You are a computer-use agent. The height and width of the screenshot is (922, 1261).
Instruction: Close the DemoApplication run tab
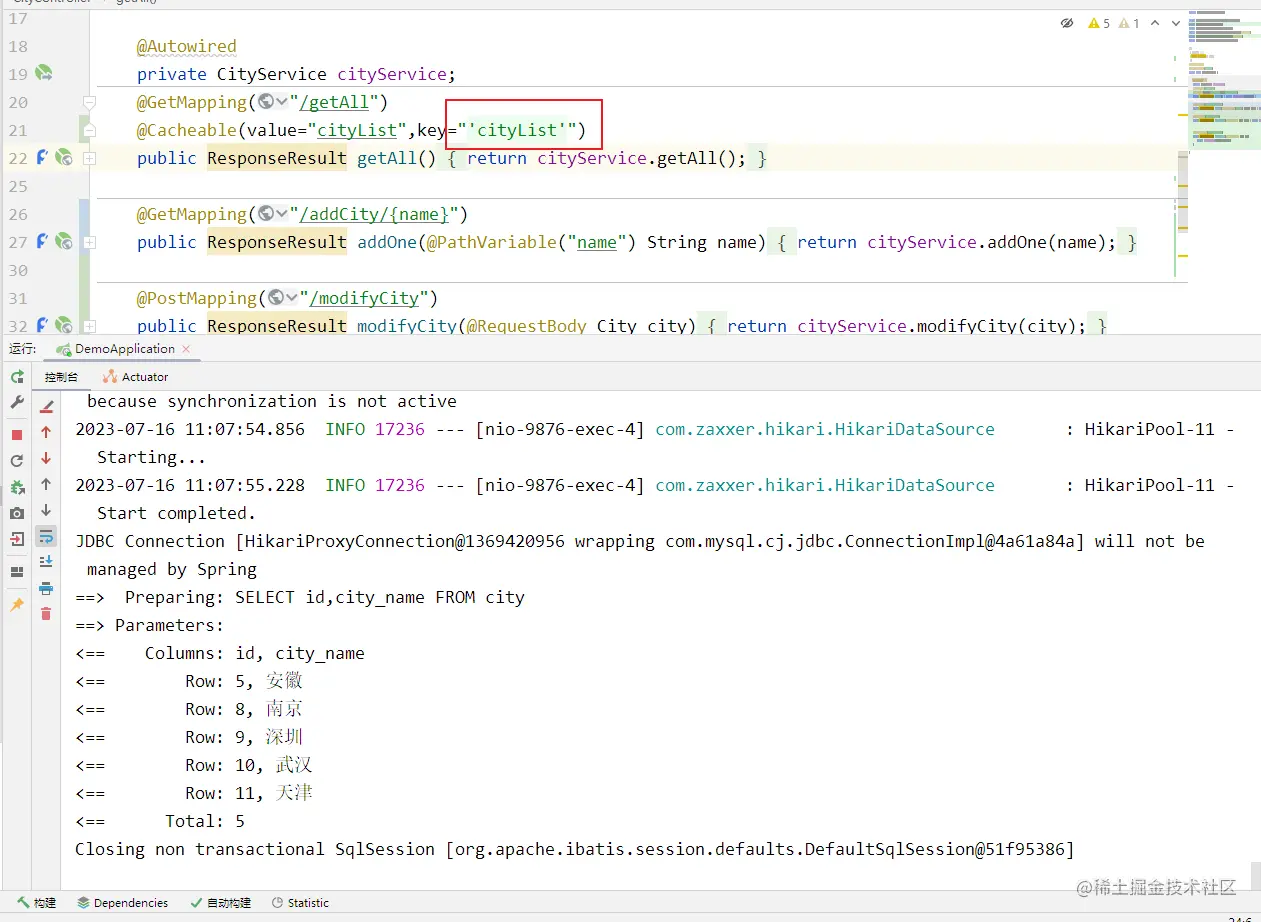pos(186,349)
